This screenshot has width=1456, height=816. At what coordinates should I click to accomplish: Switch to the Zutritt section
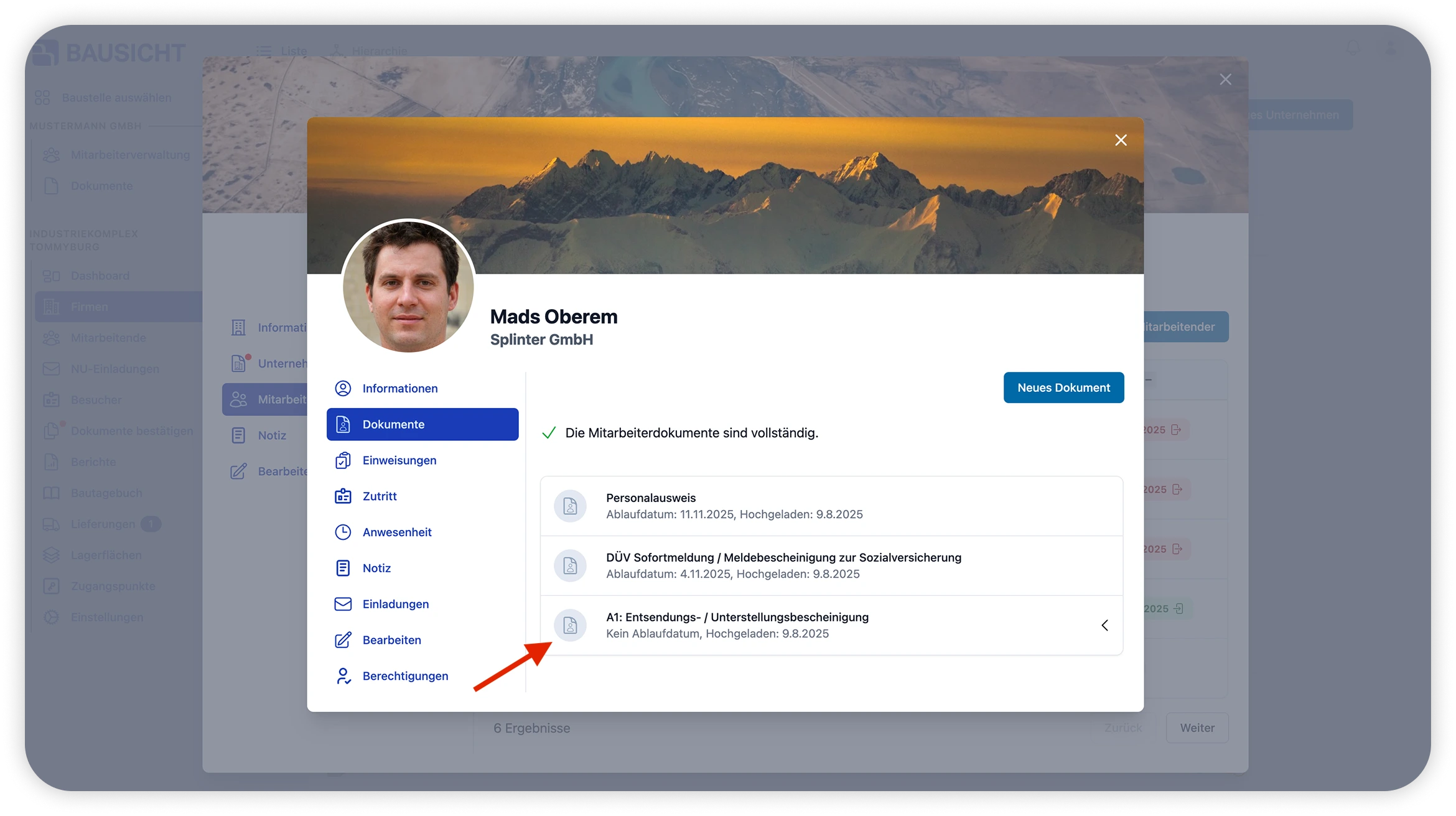[x=422, y=496]
